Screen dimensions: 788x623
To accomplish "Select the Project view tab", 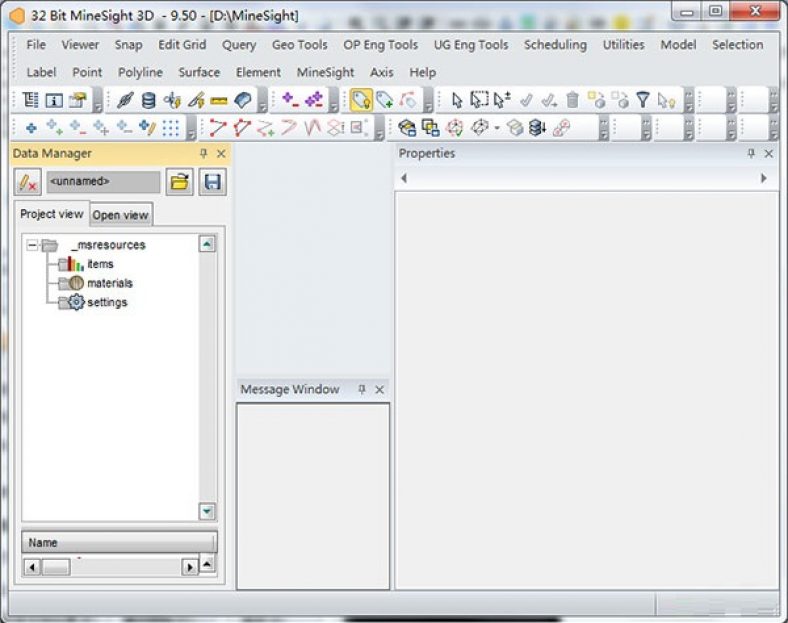I will [x=52, y=214].
